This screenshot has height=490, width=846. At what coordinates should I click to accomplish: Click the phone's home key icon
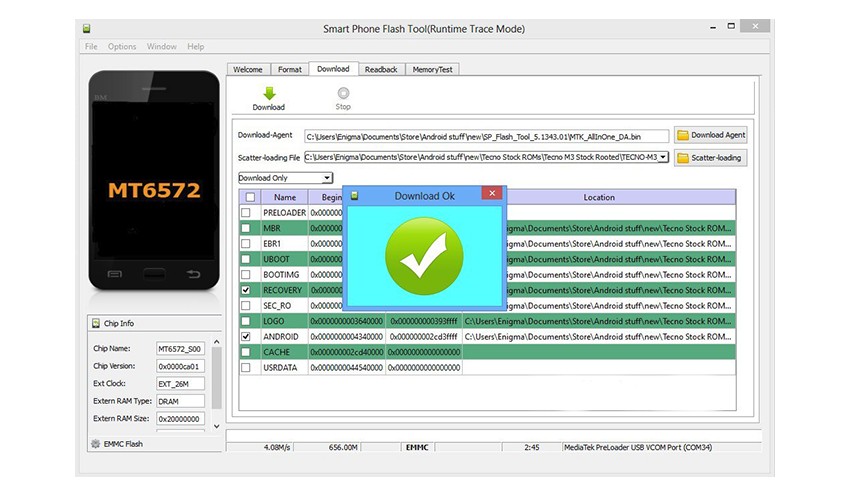154,274
